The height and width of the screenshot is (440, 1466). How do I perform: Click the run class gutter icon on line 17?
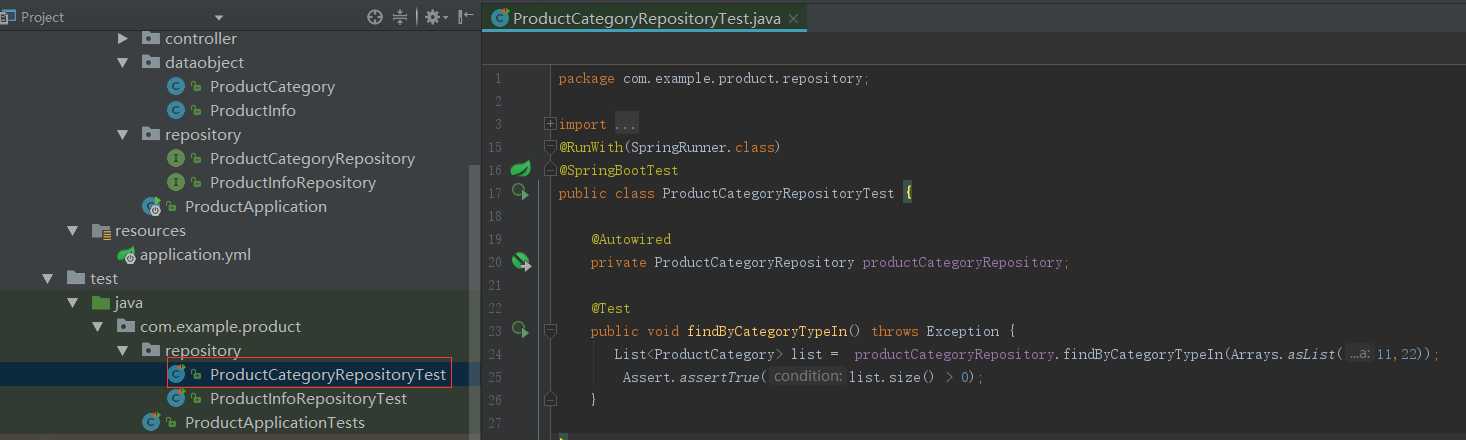click(x=520, y=192)
